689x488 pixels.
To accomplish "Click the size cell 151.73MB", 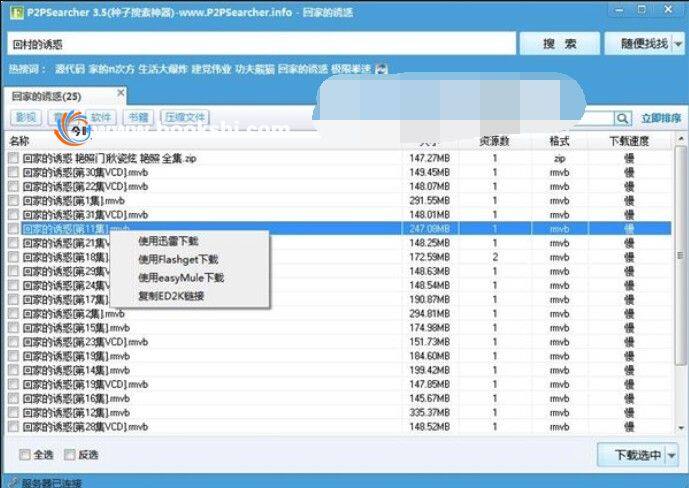I will point(429,342).
